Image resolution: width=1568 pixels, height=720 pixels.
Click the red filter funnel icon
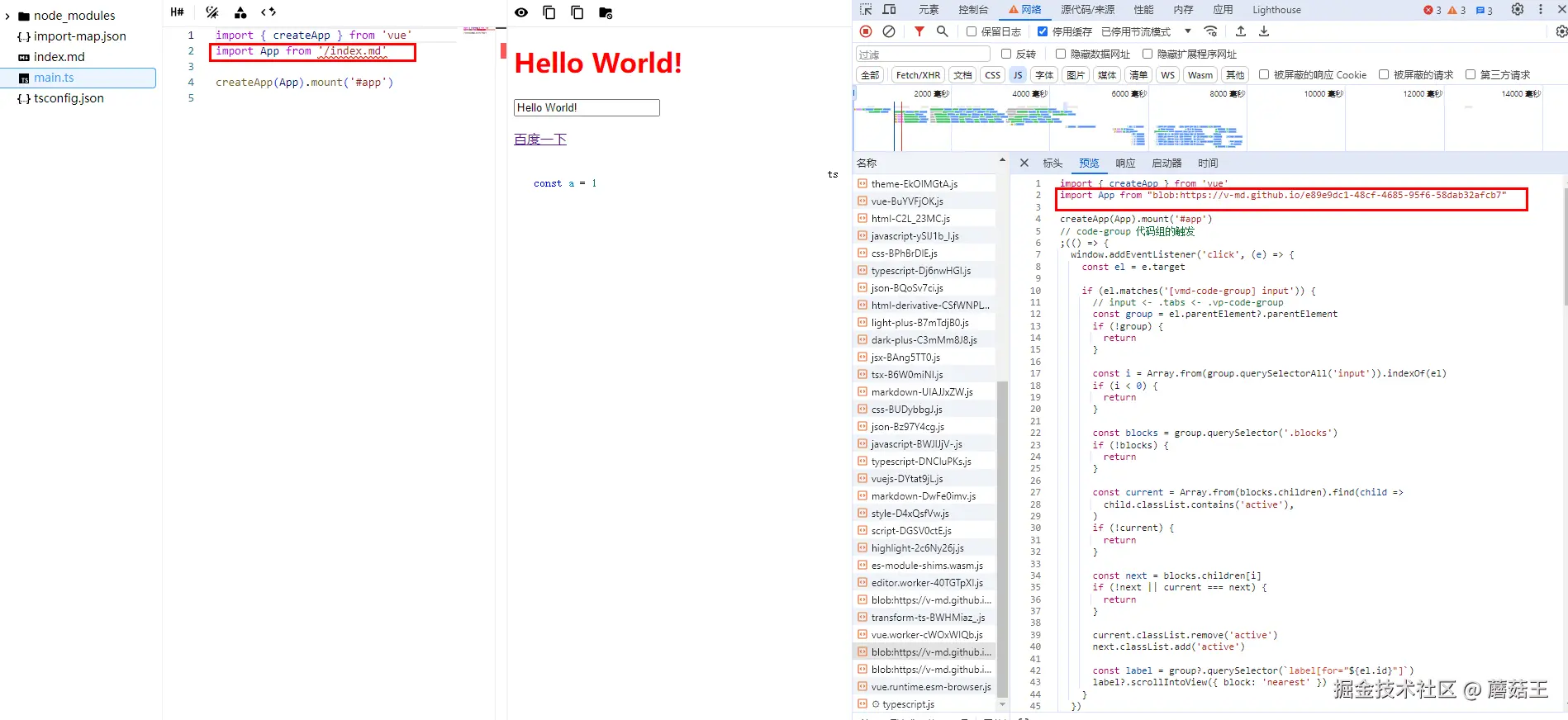[919, 31]
